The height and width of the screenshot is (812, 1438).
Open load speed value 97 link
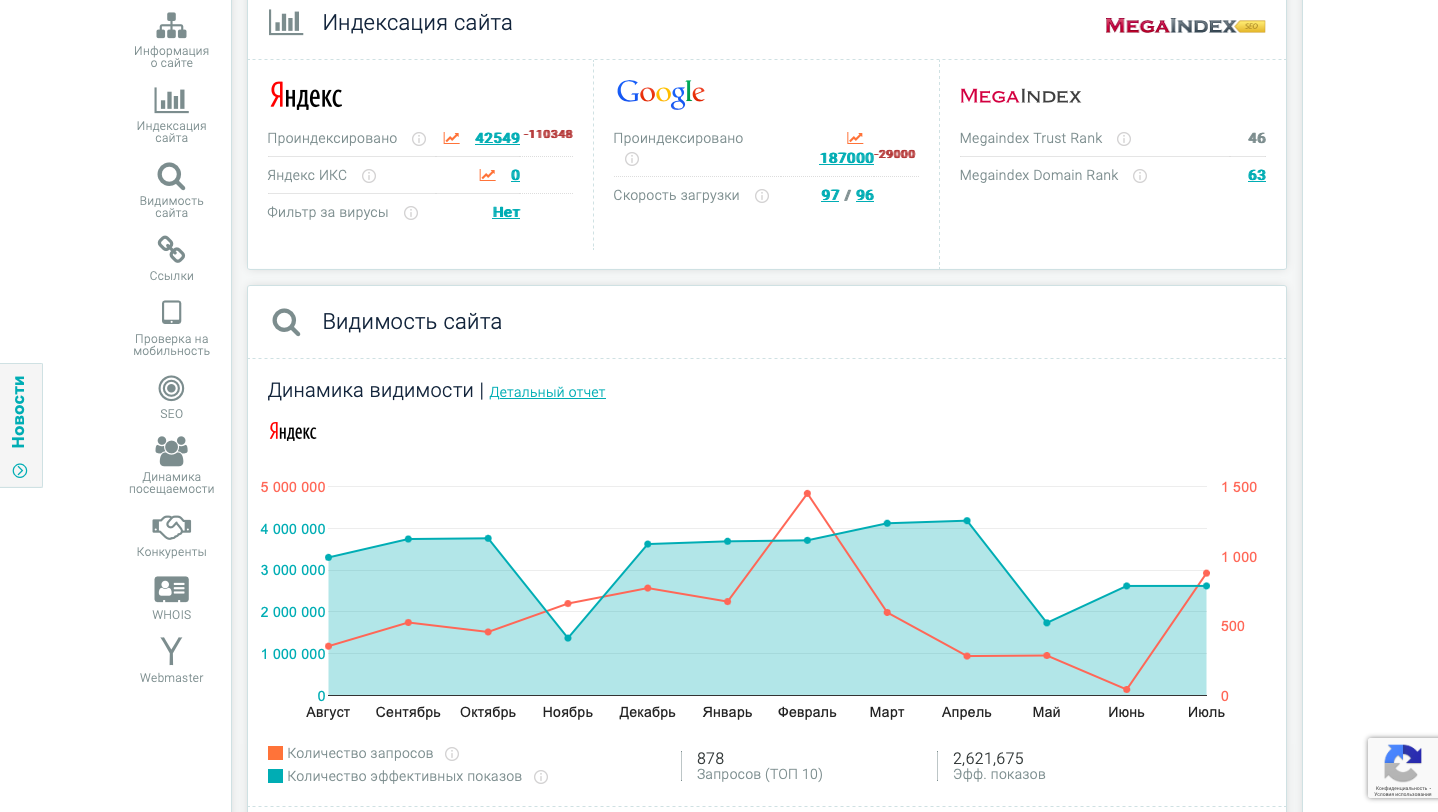[830, 195]
